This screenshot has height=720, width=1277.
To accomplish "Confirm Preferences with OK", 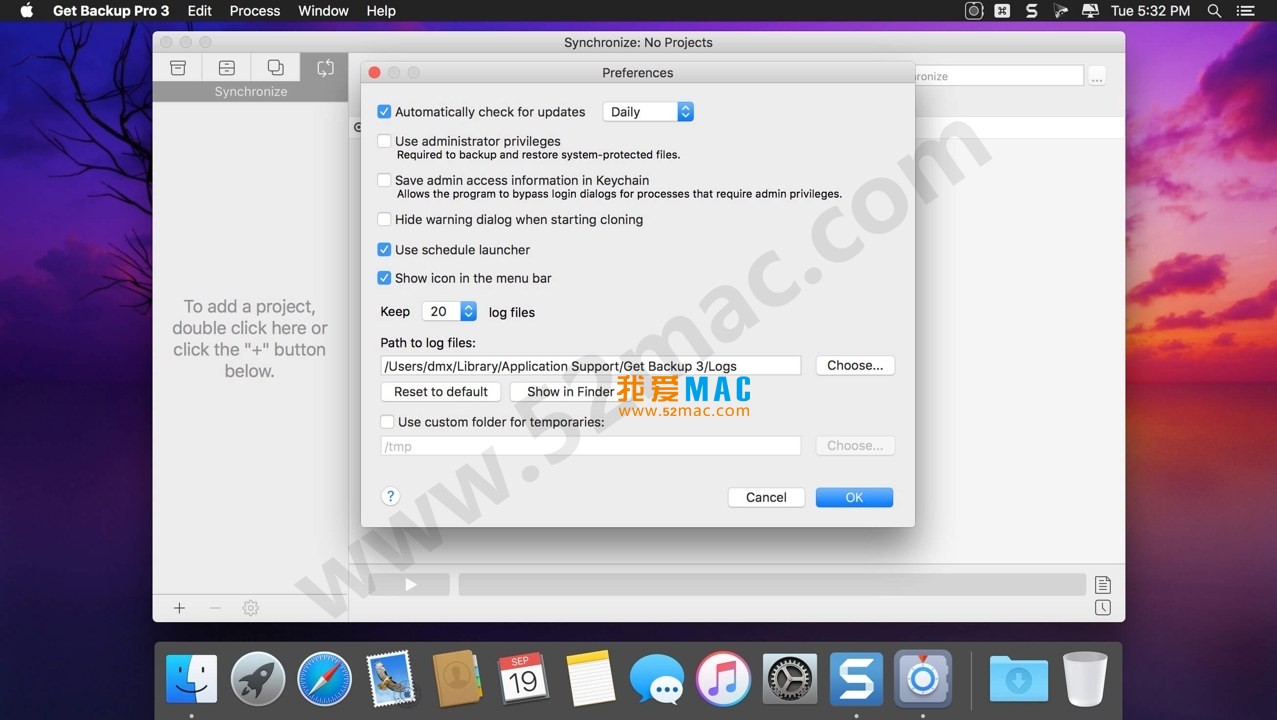I will (x=854, y=497).
